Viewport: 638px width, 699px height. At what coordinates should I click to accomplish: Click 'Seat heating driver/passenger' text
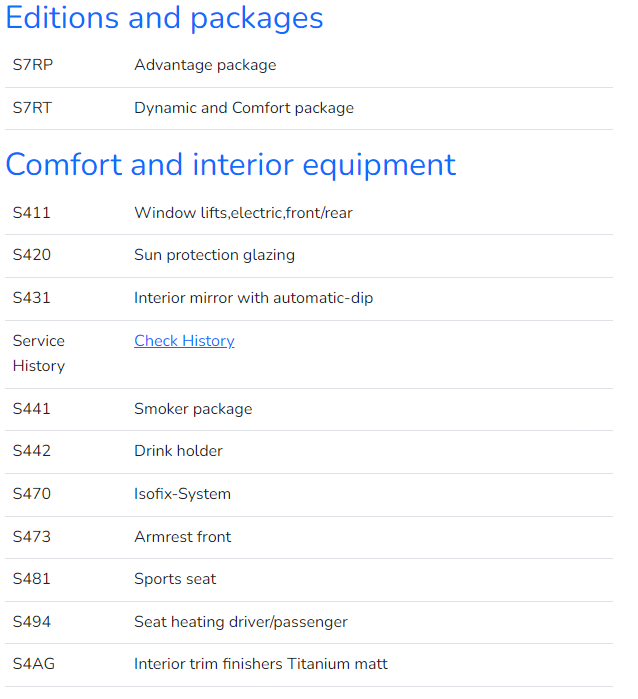(x=241, y=622)
